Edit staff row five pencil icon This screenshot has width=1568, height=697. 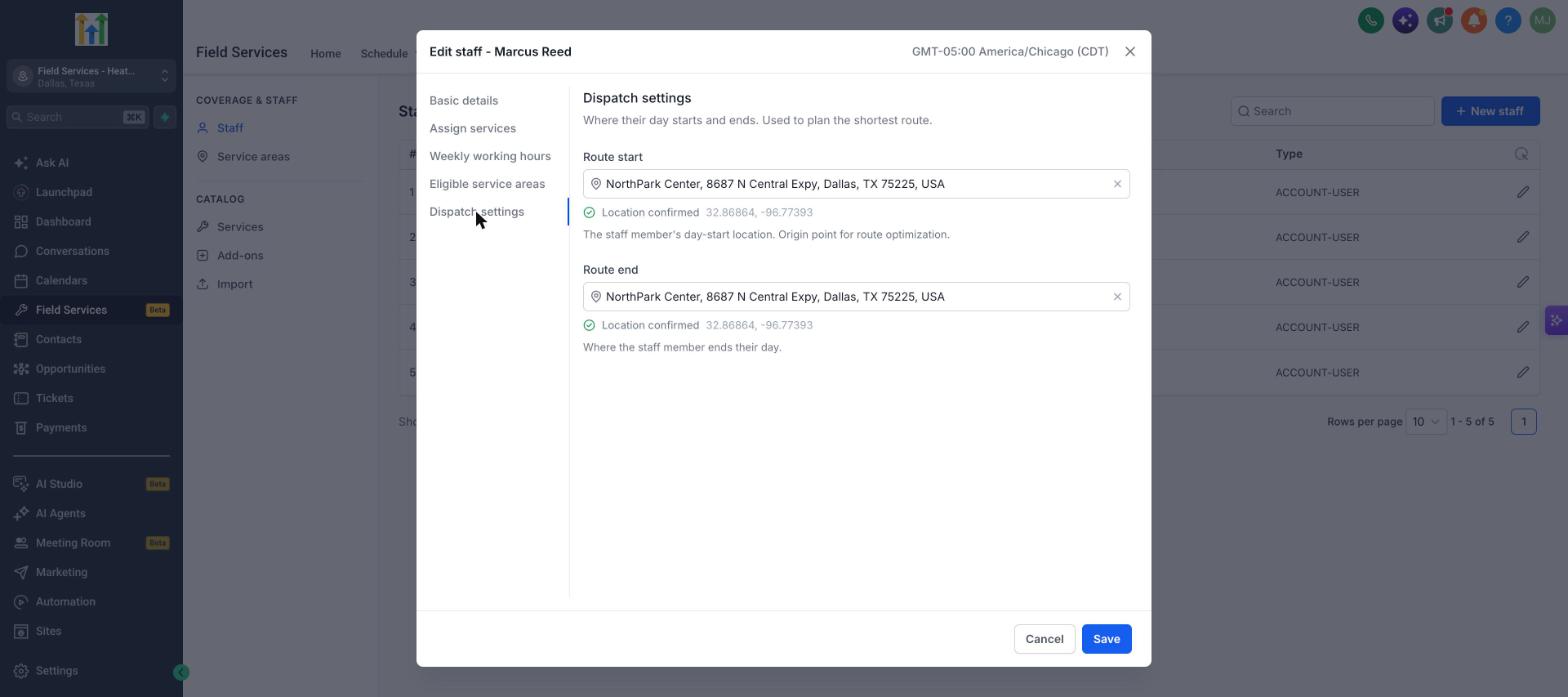coord(1523,372)
